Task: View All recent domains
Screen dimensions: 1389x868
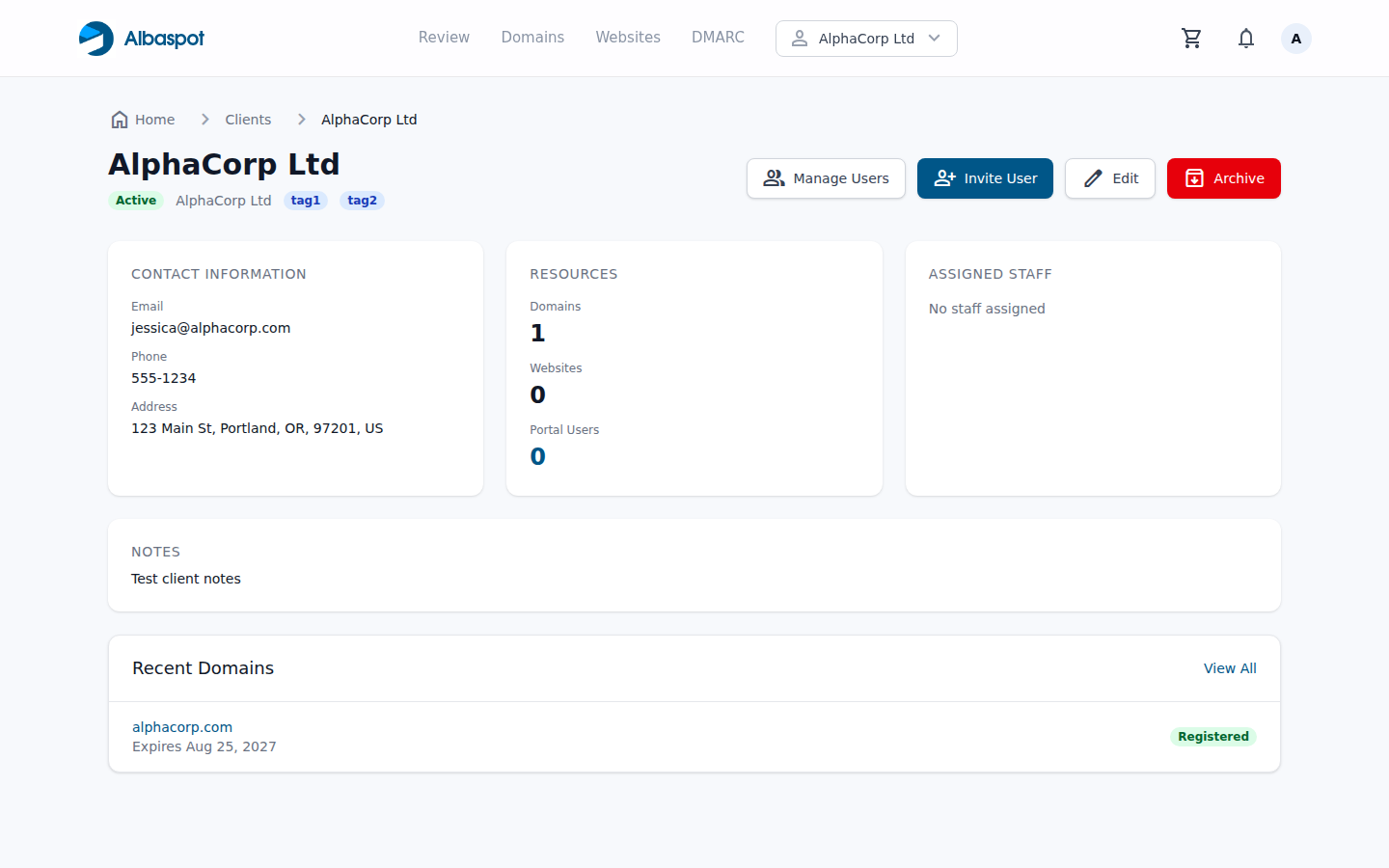Action: [1230, 667]
